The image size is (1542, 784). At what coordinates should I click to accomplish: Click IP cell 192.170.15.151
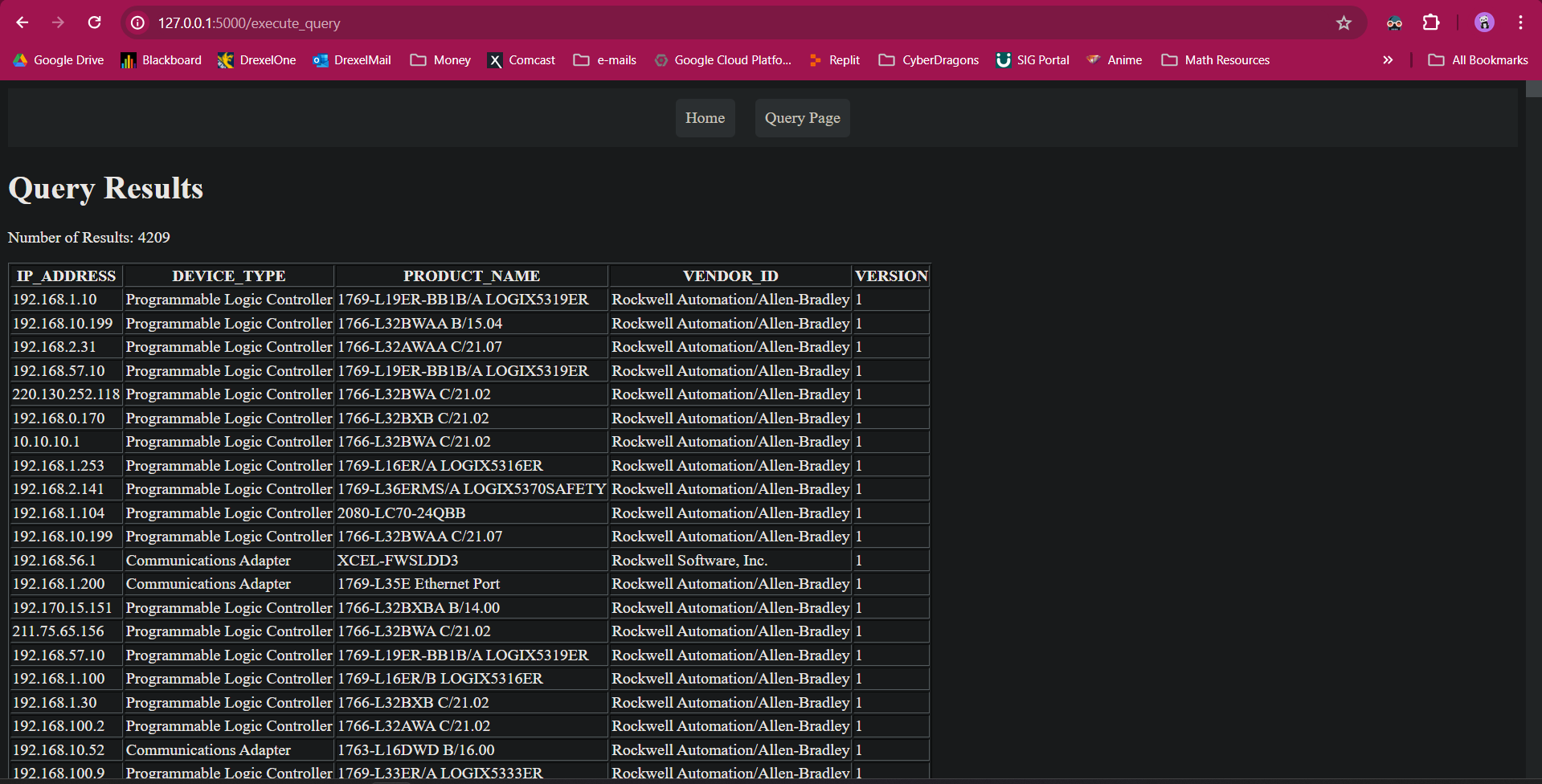[x=66, y=608]
